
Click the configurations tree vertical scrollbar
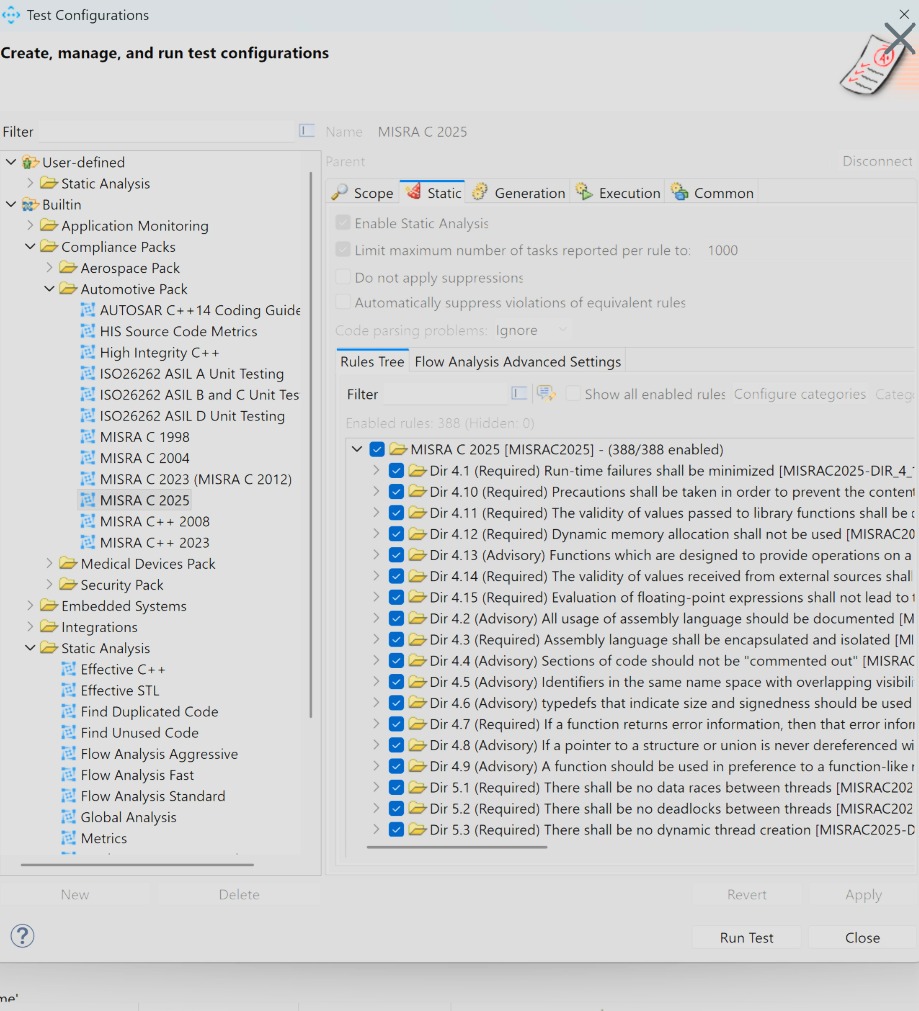point(311,445)
